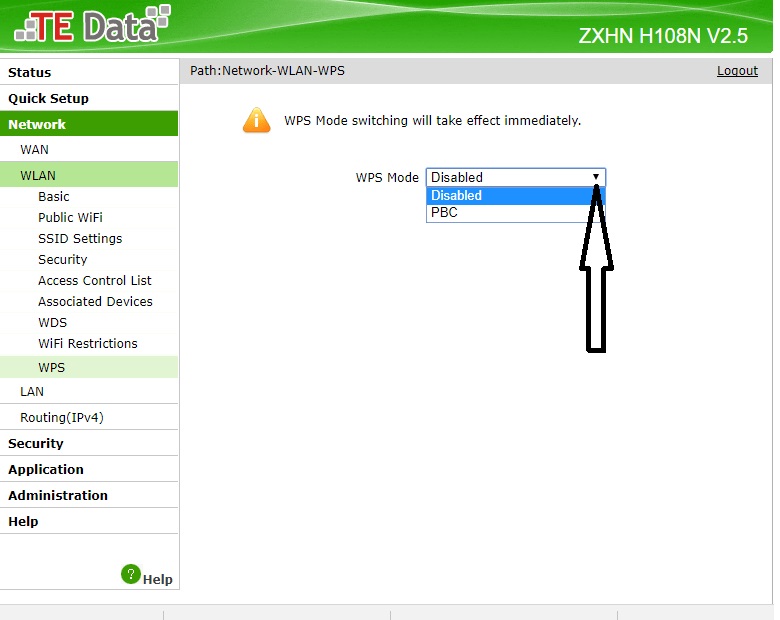Click the orange info warning icon
780x620 pixels.
coord(256,120)
